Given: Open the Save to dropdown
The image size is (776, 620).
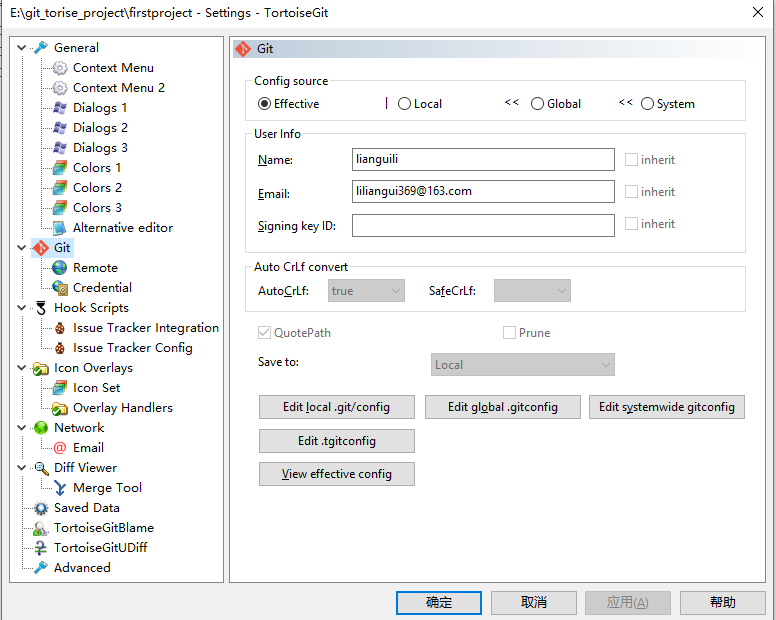Looking at the screenshot, I should coord(523,365).
